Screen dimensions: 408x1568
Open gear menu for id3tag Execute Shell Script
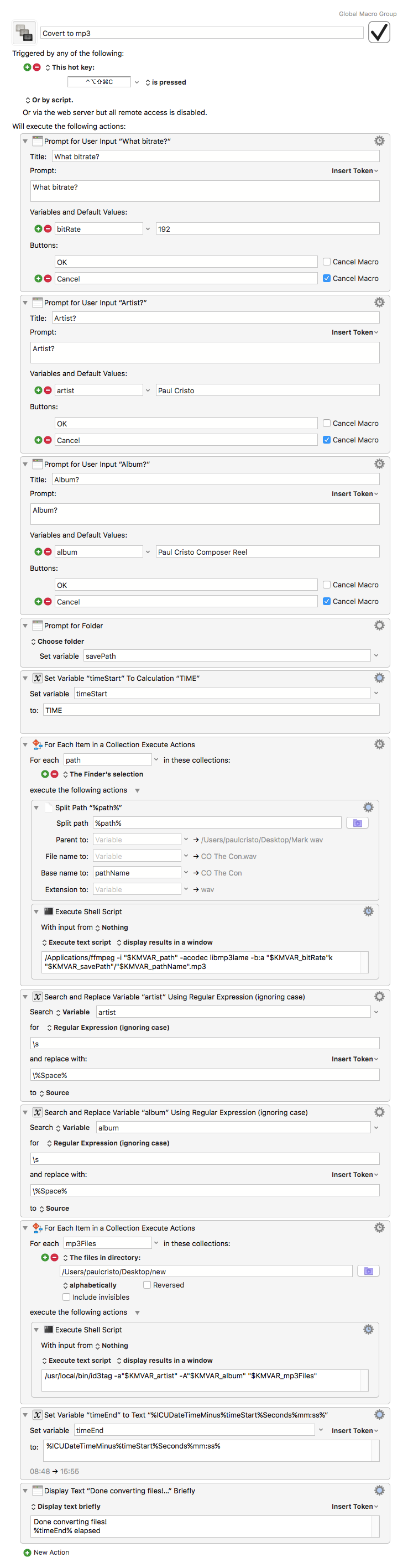point(369,1330)
